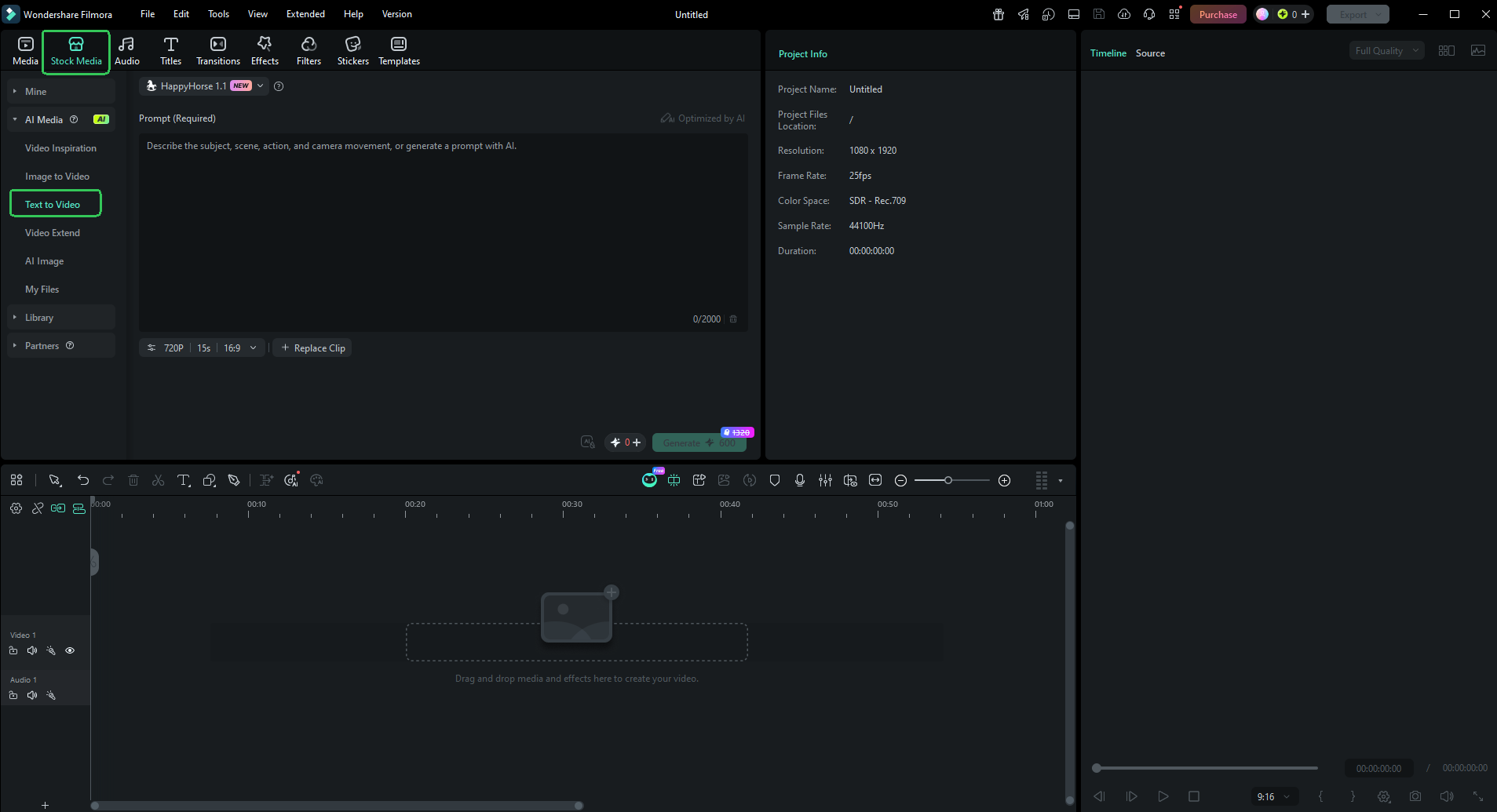Open the 720P 15s 16:9 settings dropdown
This screenshot has width=1497, height=812.
(x=202, y=348)
